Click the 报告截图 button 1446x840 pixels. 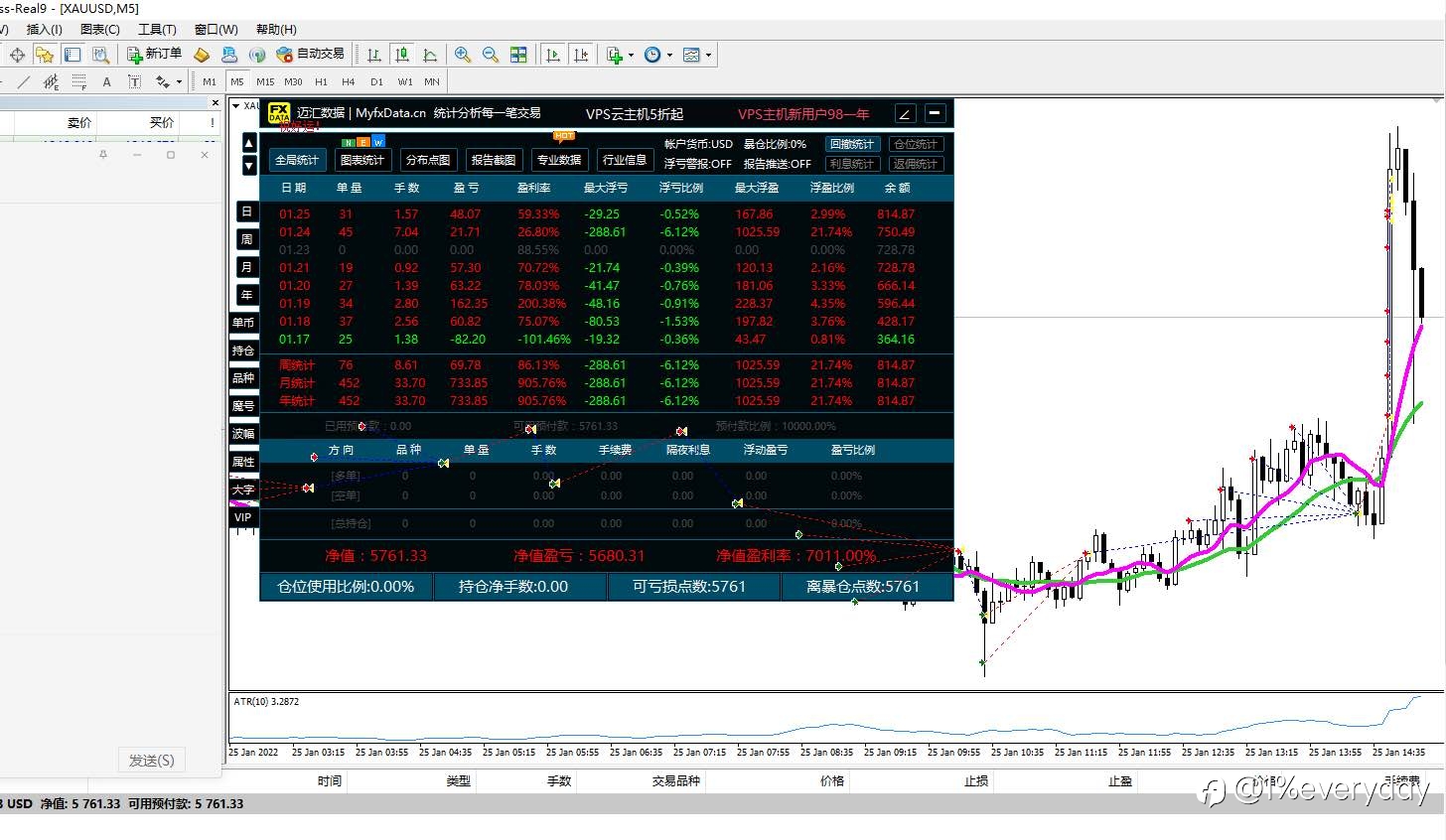click(x=494, y=160)
